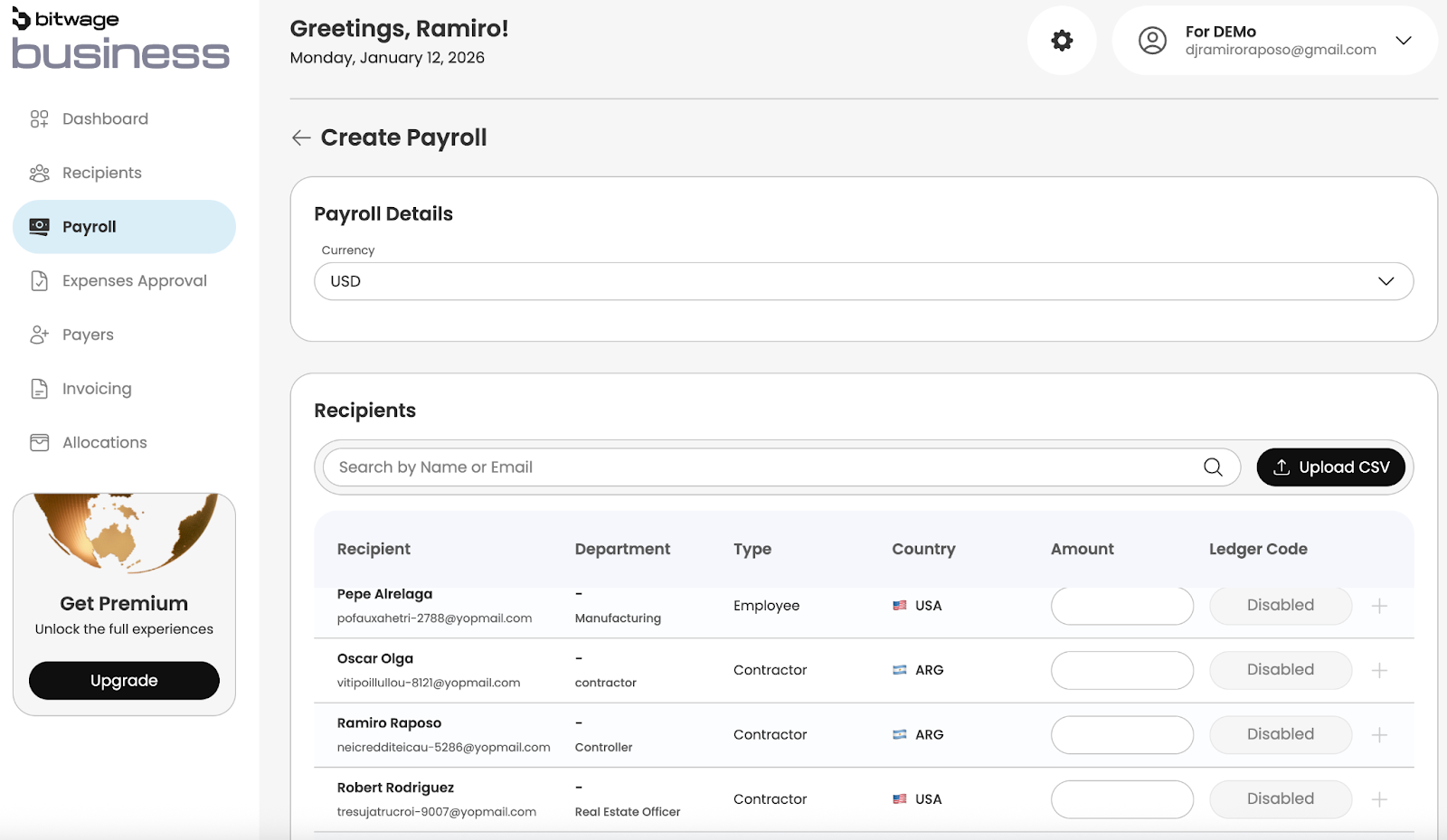
Task: Click the Amount field for Robert Rodriguez
Action: (x=1121, y=799)
